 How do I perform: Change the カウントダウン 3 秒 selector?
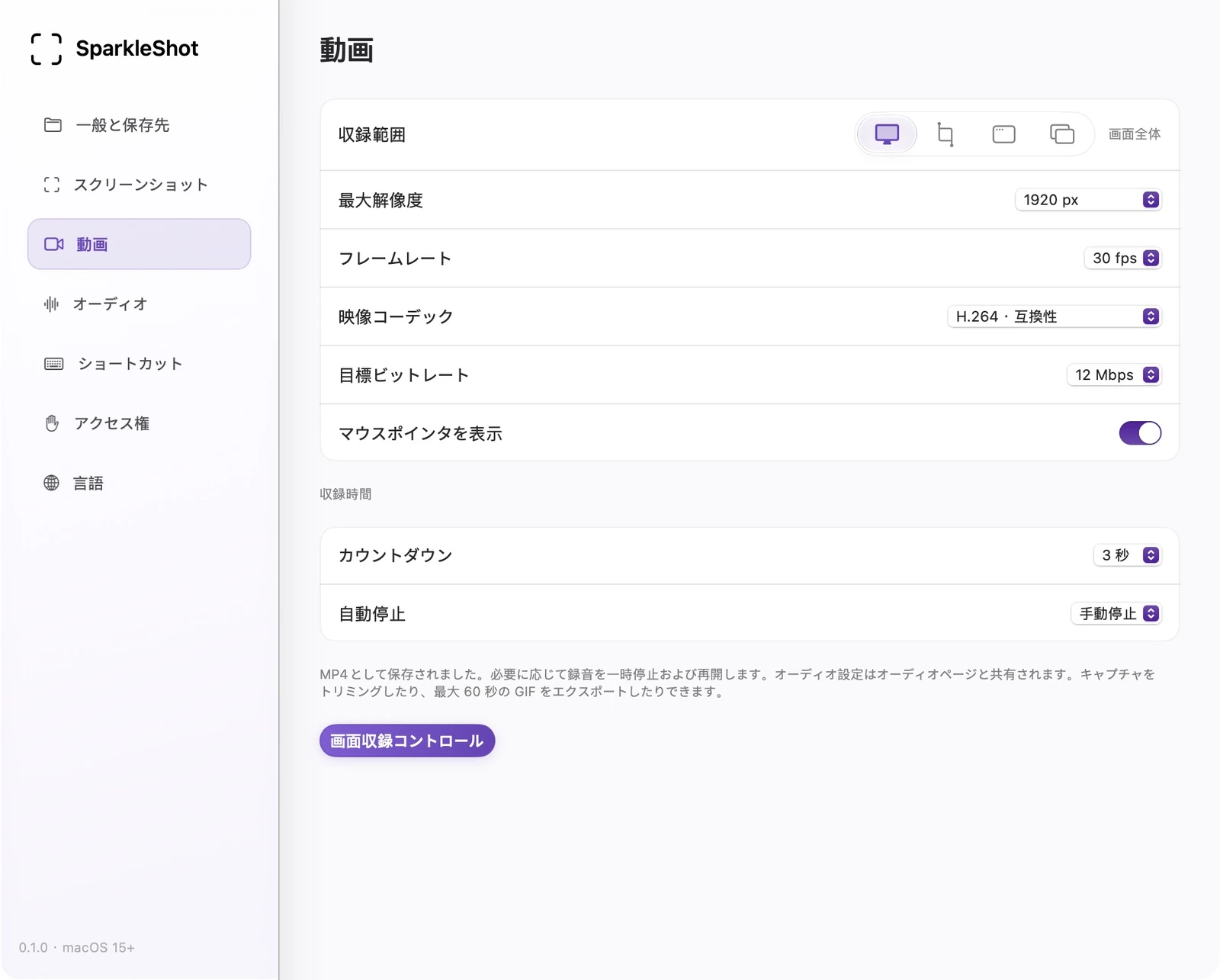click(1127, 555)
